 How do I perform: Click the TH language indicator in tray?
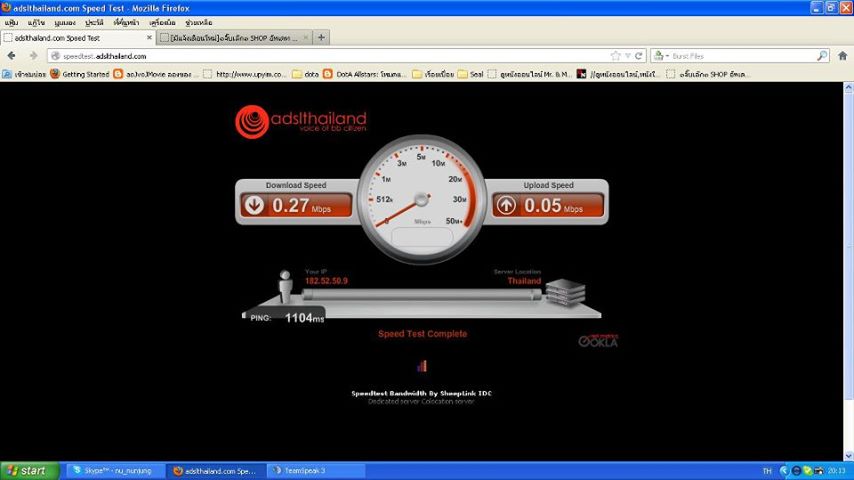click(767, 471)
